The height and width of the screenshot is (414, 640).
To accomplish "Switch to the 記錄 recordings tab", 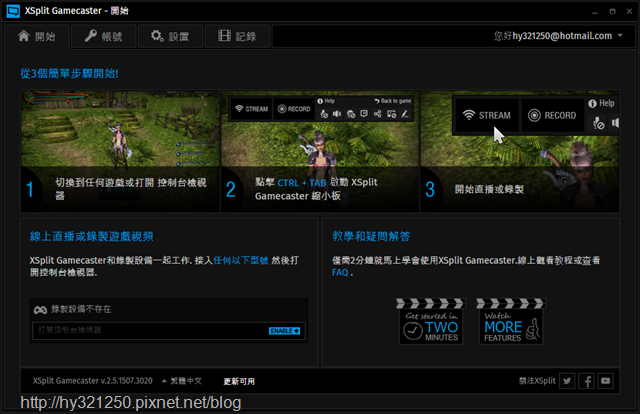I will pyautogui.click(x=237, y=36).
